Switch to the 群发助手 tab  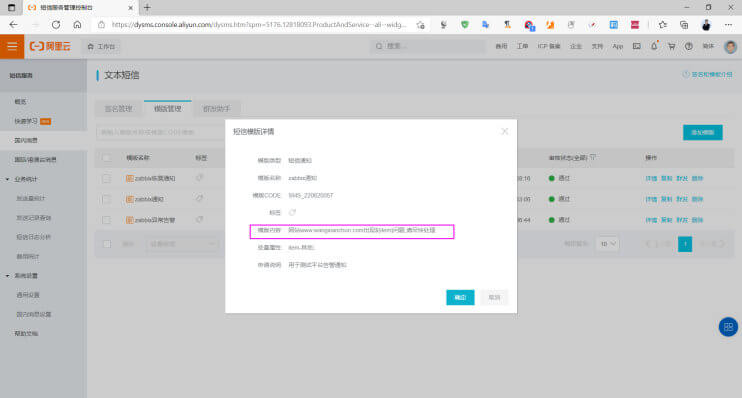point(217,109)
